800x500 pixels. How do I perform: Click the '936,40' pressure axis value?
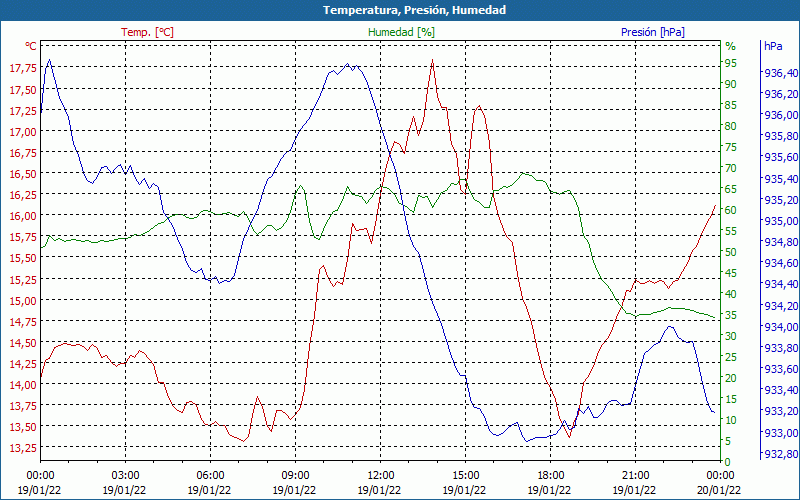pos(781,73)
